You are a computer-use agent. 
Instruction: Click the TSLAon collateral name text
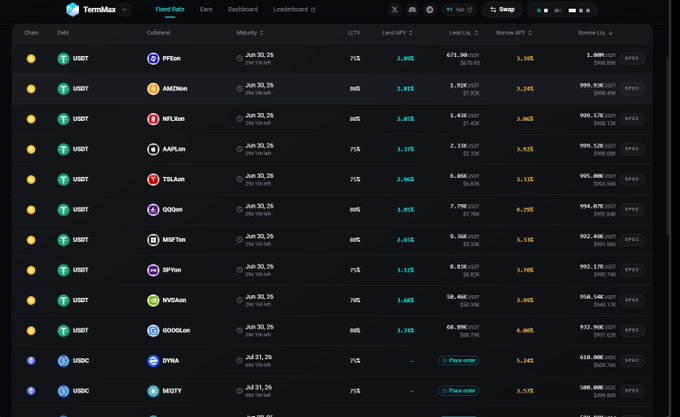pyautogui.click(x=173, y=179)
